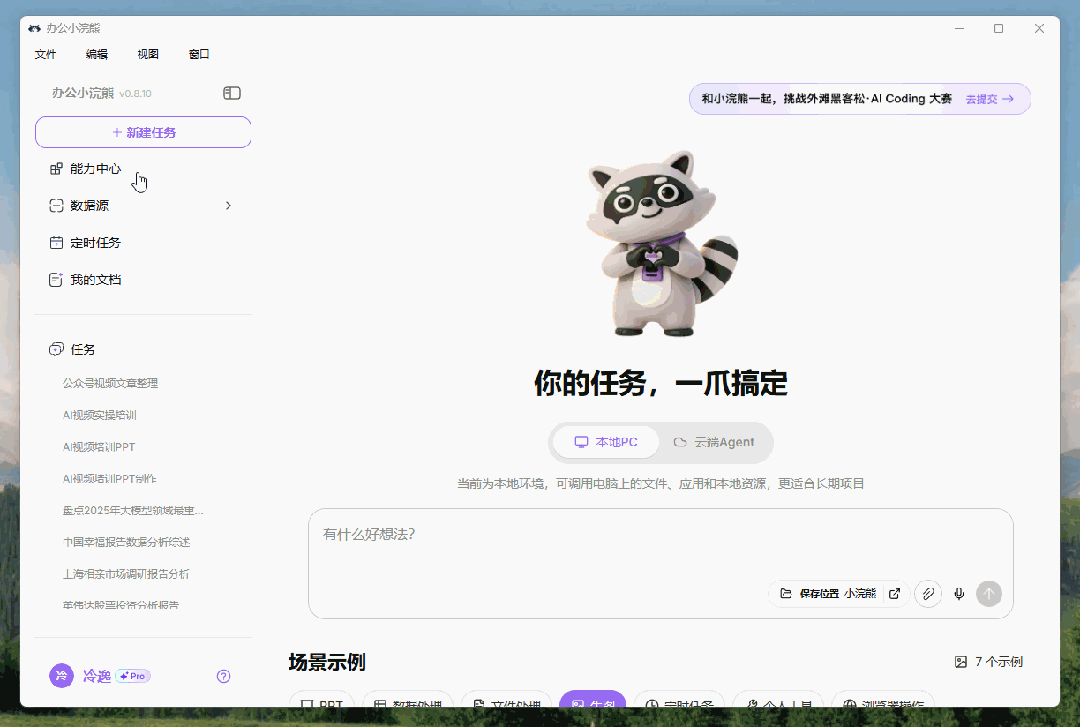Click the microphone voice input icon

959,594
